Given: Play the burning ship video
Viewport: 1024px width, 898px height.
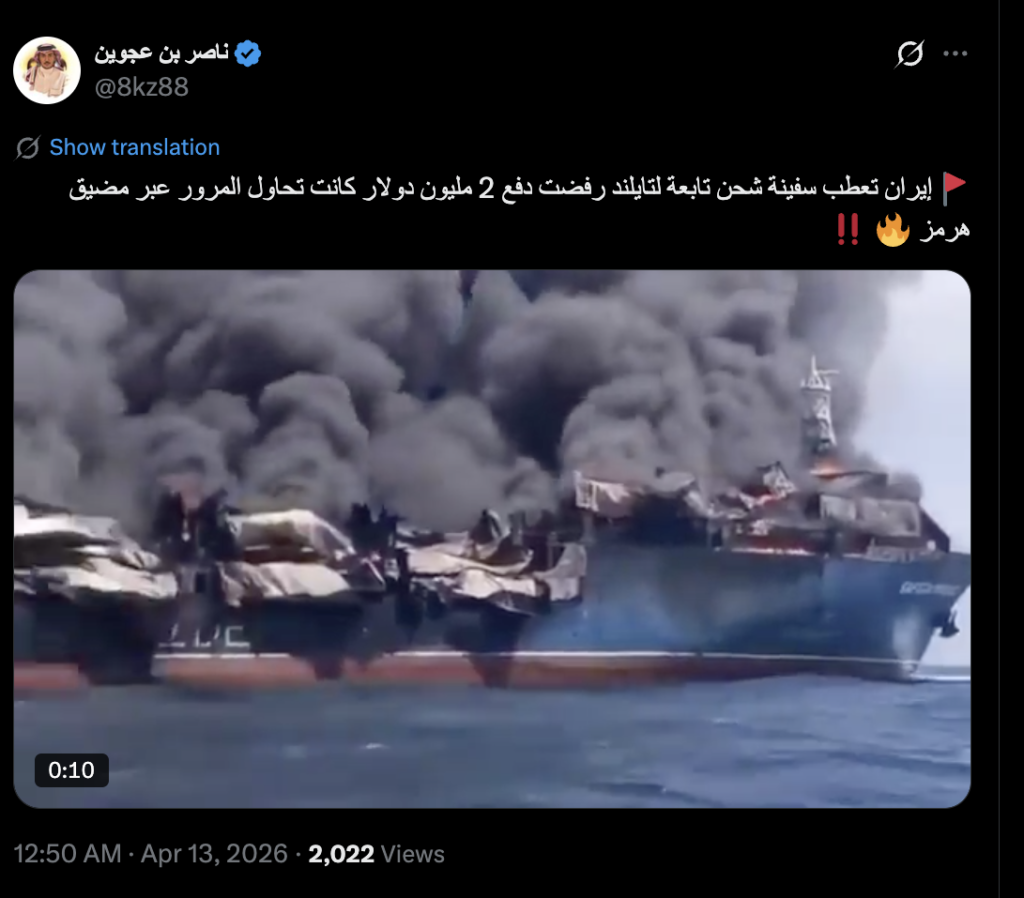Looking at the screenshot, I should tap(492, 539).
